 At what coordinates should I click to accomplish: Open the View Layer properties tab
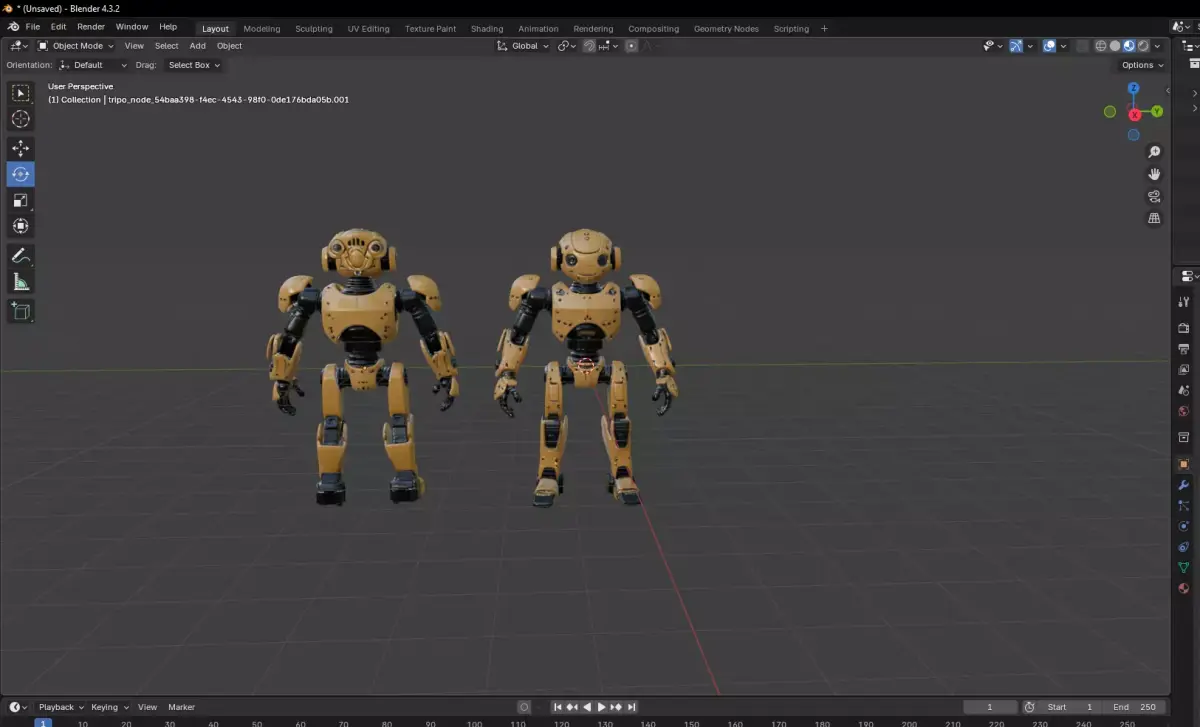point(1184,370)
